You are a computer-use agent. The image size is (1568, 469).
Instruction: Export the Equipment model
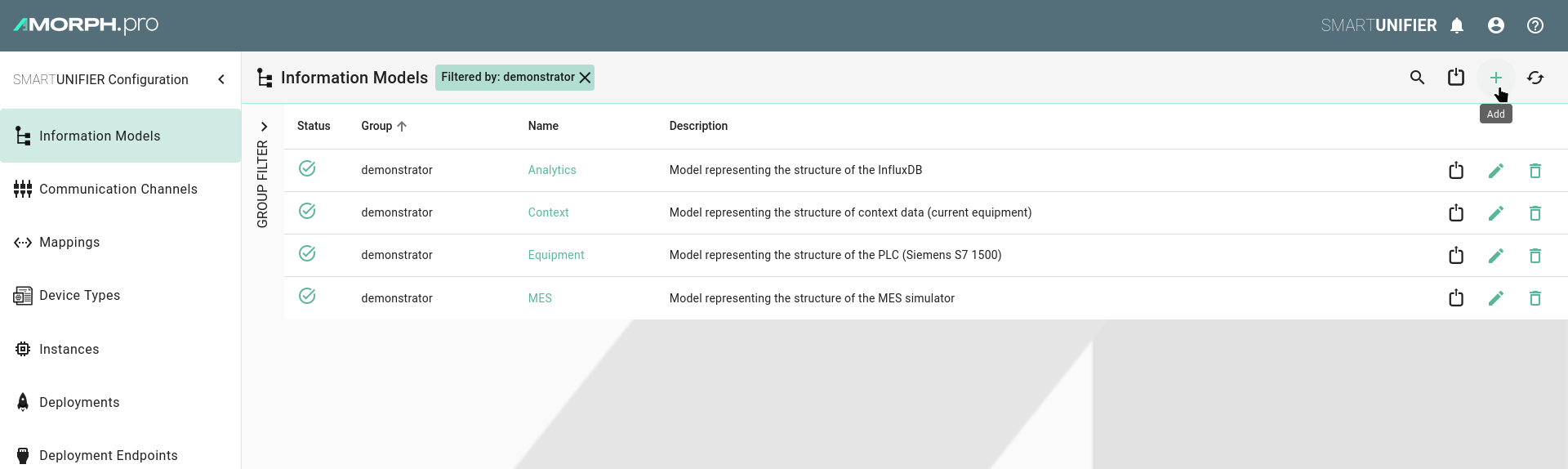(x=1456, y=255)
